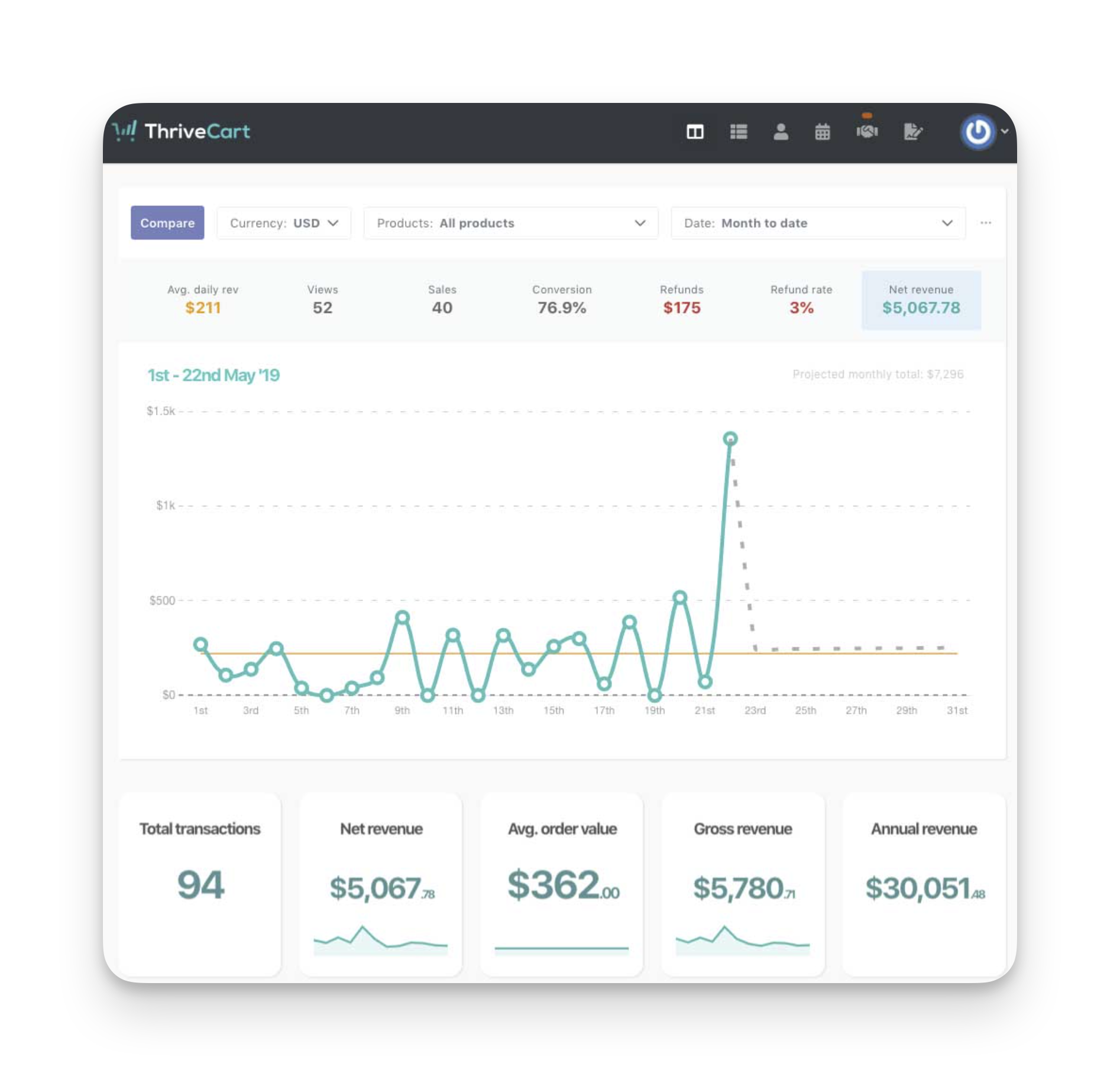
Task: Select the Conversion metric tab
Action: 562,300
